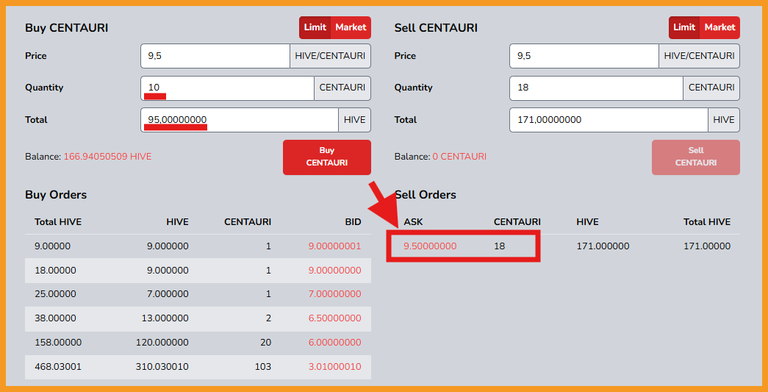Click buy order Total HIVE 25.00000
768x392 pixels.
55,294
